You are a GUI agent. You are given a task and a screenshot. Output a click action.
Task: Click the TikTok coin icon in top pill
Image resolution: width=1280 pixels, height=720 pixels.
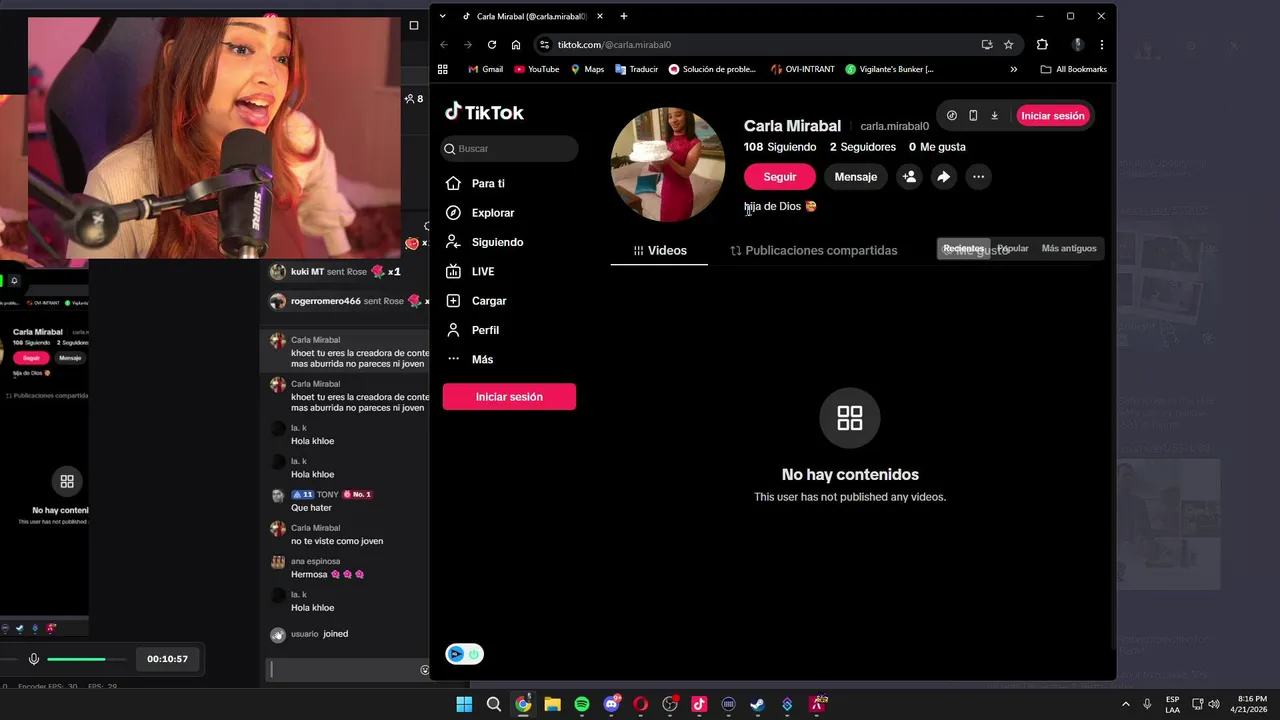pos(952,116)
